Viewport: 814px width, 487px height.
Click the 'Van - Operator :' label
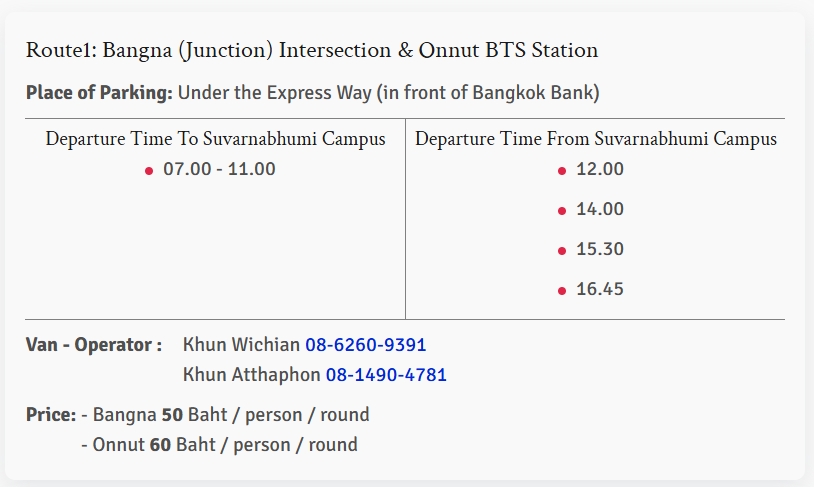(x=93, y=345)
